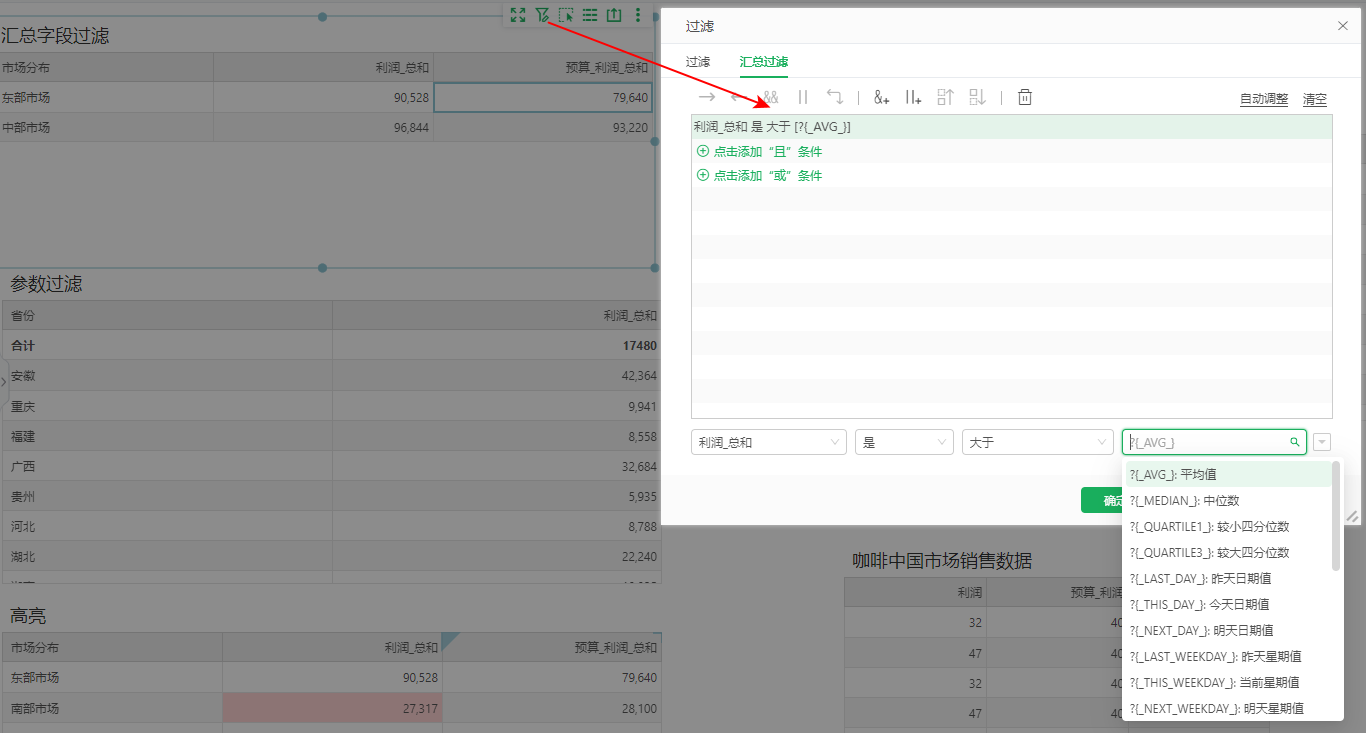Image resolution: width=1366 pixels, height=733 pixels.
Task: Open the three-dot more menu on component toolbar
Action: point(638,15)
